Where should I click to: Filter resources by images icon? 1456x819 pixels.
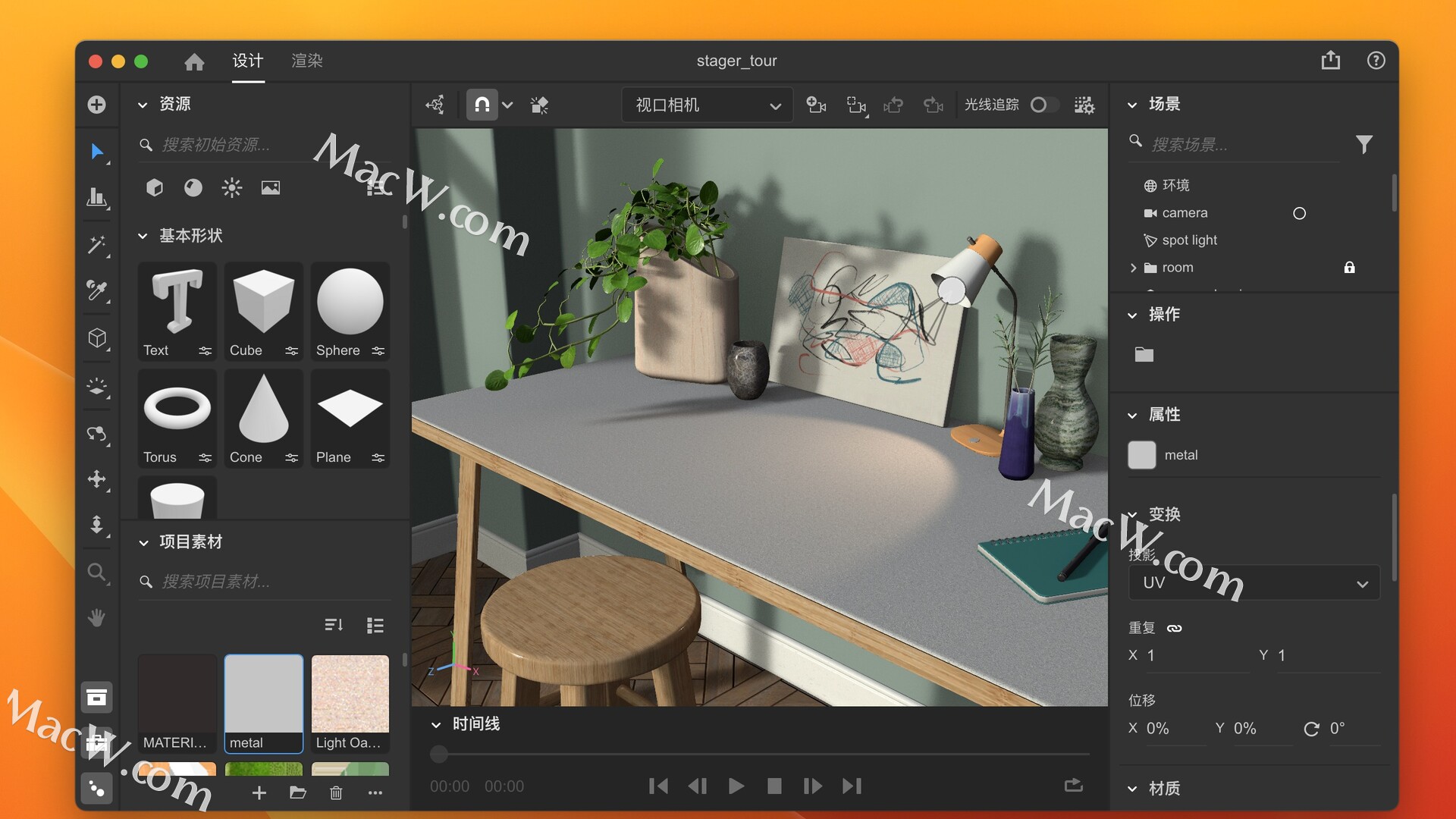[271, 187]
